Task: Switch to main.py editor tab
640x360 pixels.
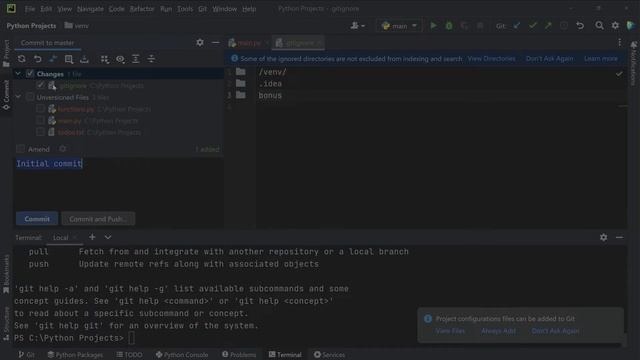Action: (x=249, y=43)
